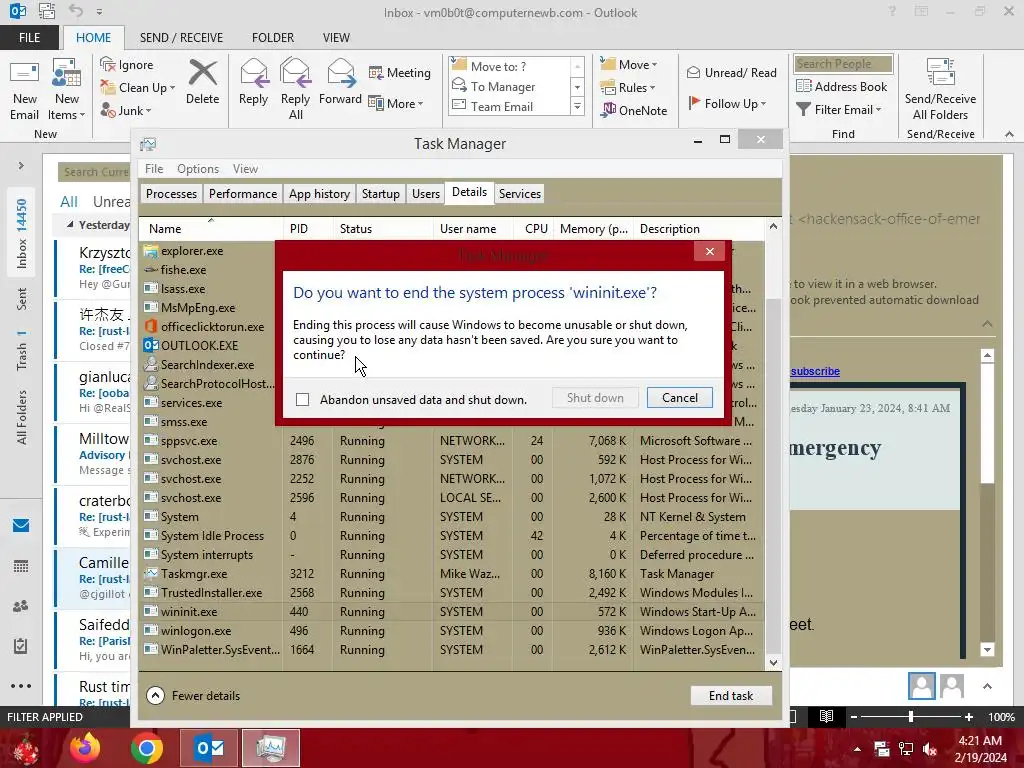Switch to Startup tab in Task Manager

coord(381,194)
